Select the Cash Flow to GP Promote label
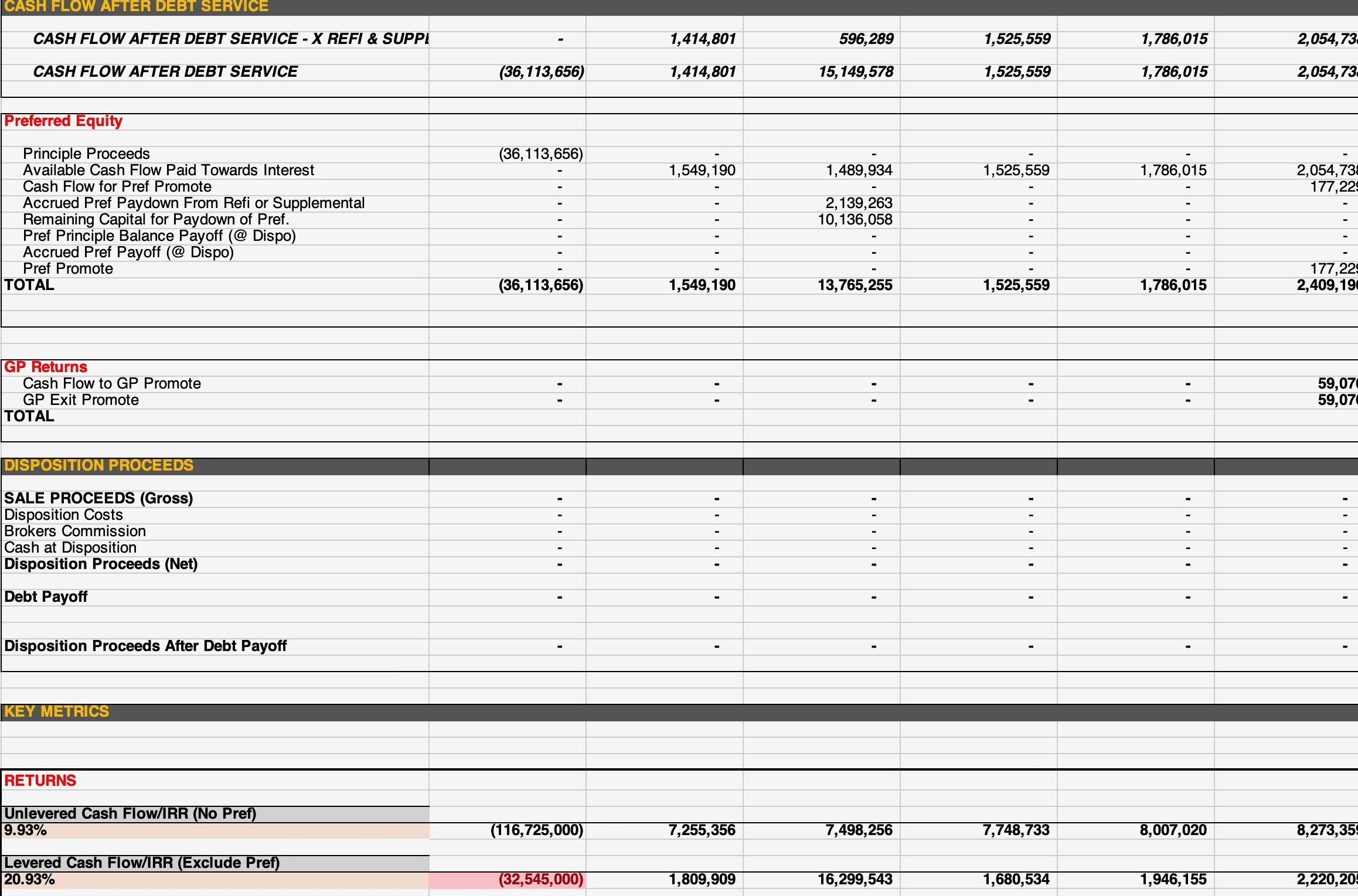The image size is (1358, 896). [111, 383]
